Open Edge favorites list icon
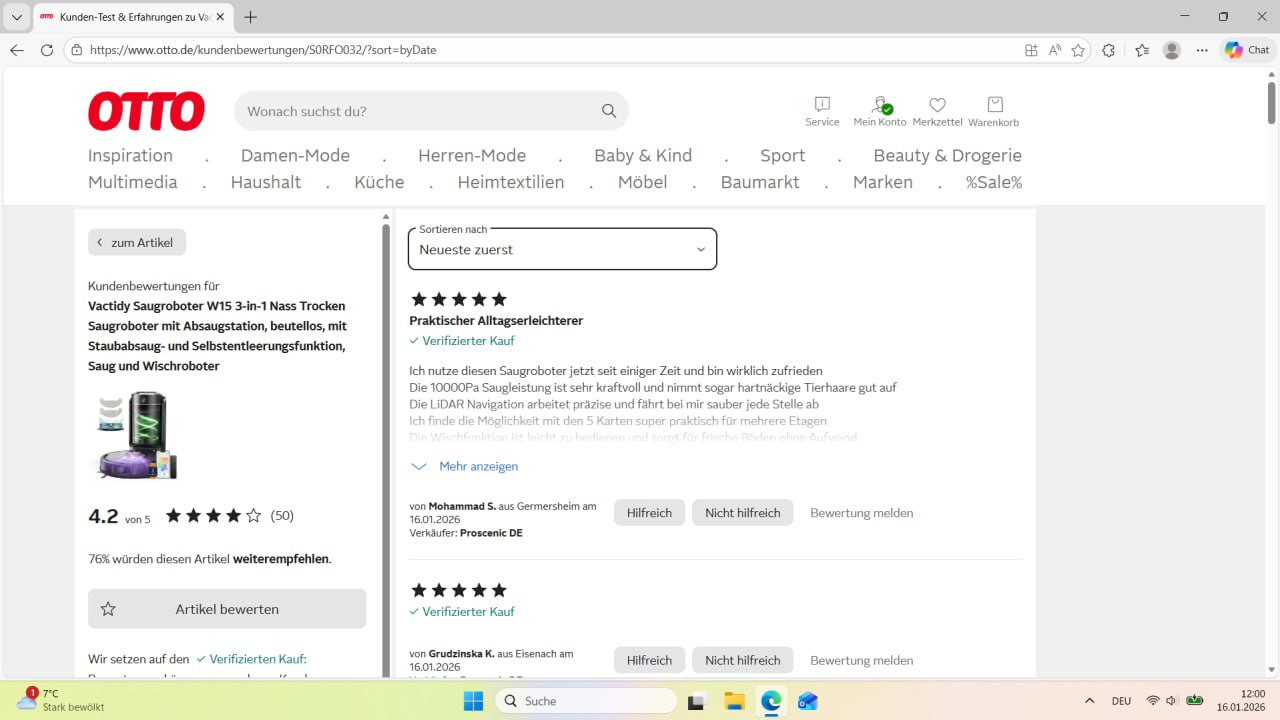 (x=1142, y=50)
